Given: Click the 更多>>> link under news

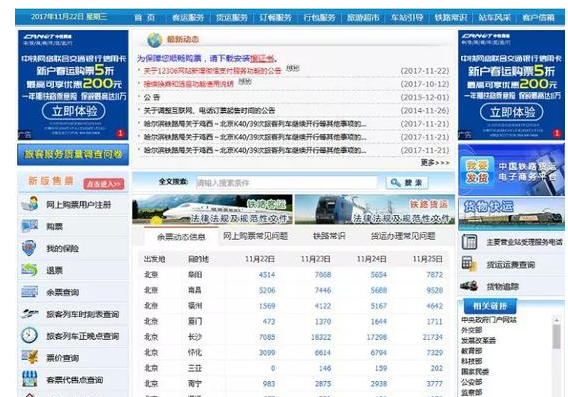Looking at the screenshot, I should (435, 163).
